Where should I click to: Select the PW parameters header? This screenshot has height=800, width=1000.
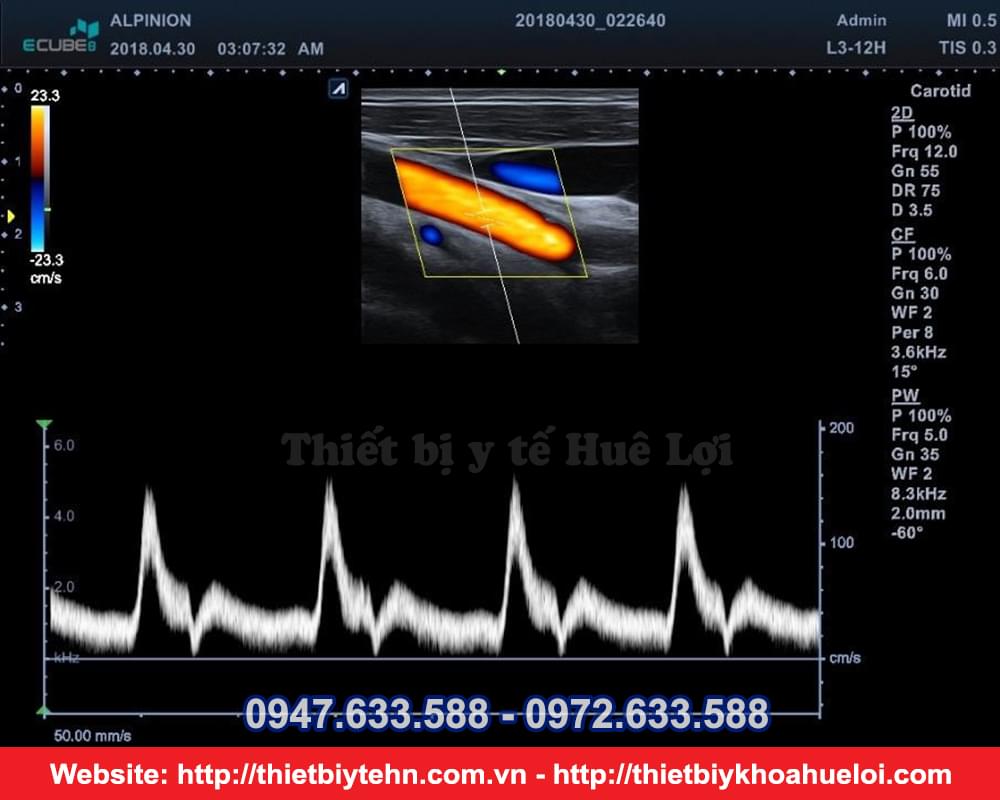(904, 396)
